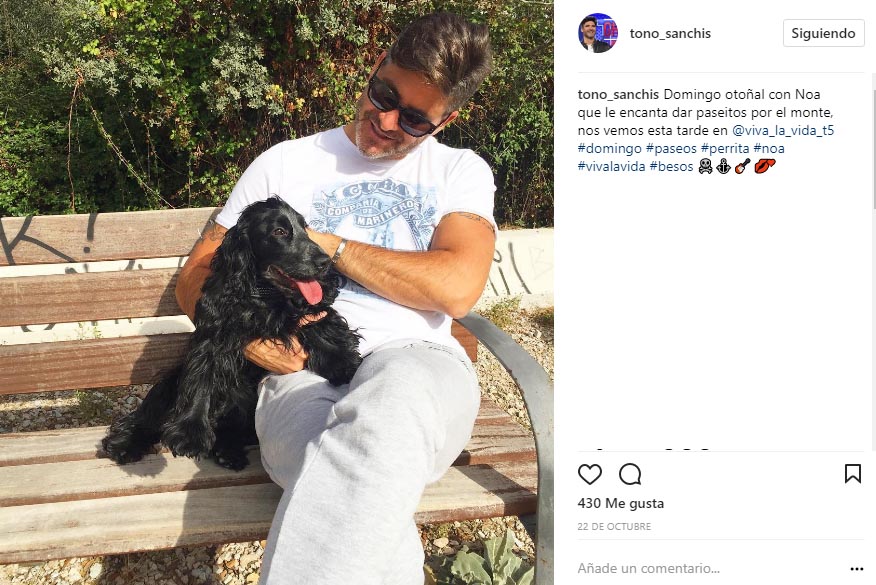Open the #vivalavida hashtag
The width and height of the screenshot is (876, 585).
(611, 166)
